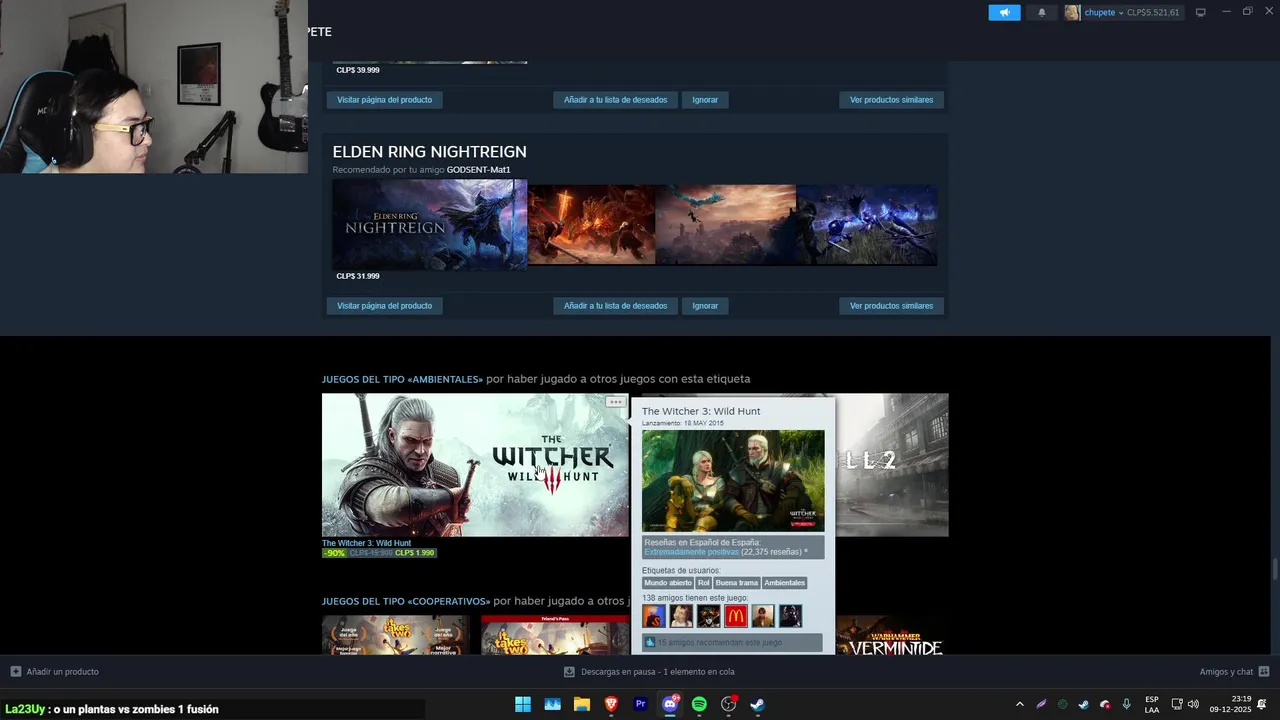Screen dimensions: 1280x720
Task: Launch Brave browser from the taskbar
Action: click(611, 704)
